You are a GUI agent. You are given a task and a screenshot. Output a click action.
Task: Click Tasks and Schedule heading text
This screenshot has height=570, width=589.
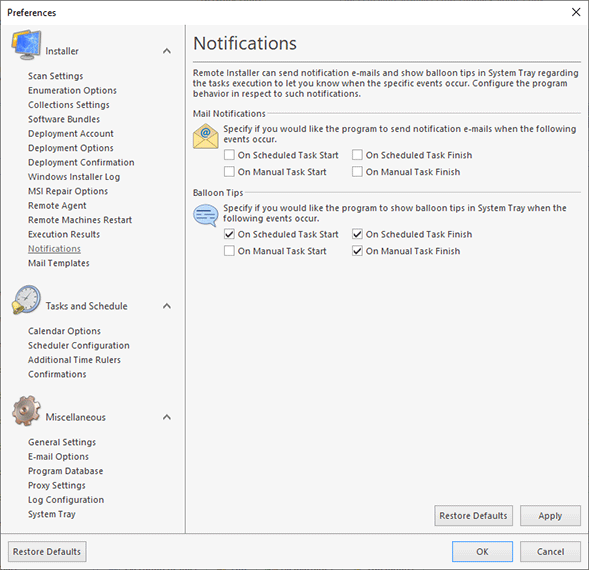[x=87, y=306]
